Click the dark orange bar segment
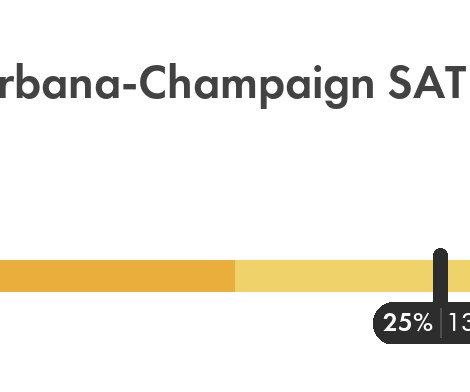This screenshot has height=392, width=470. tap(117, 276)
